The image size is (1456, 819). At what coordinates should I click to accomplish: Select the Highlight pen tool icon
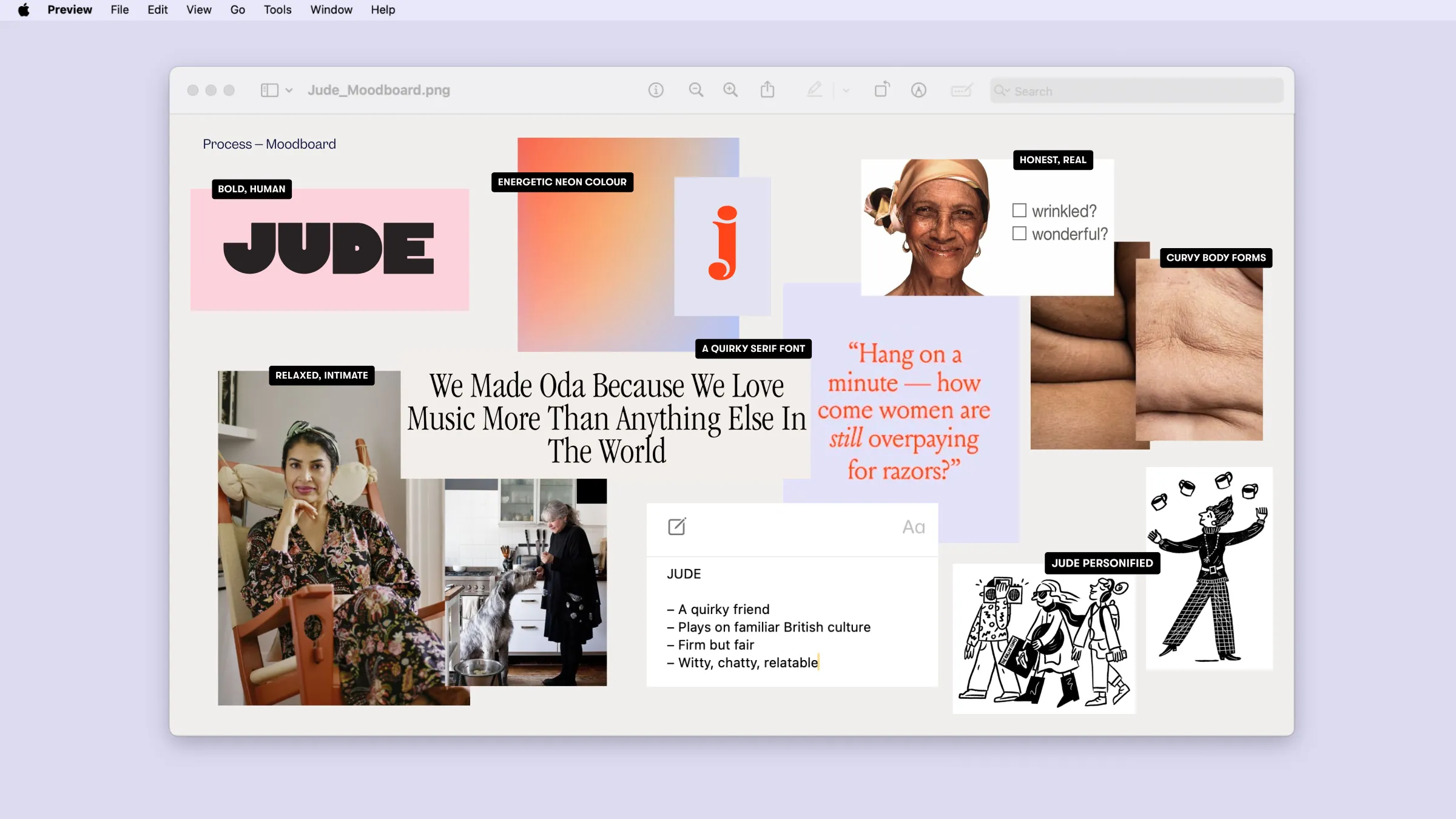point(814,90)
